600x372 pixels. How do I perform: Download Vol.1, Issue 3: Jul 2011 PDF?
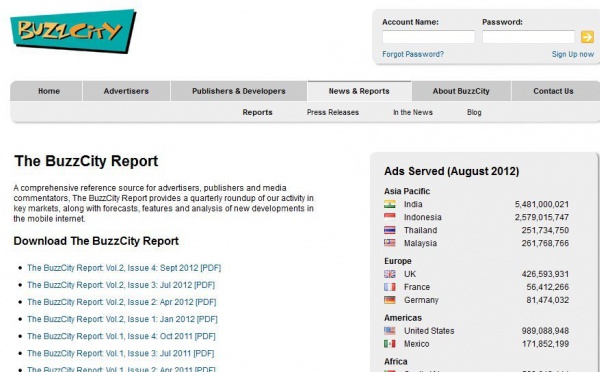[x=121, y=353]
